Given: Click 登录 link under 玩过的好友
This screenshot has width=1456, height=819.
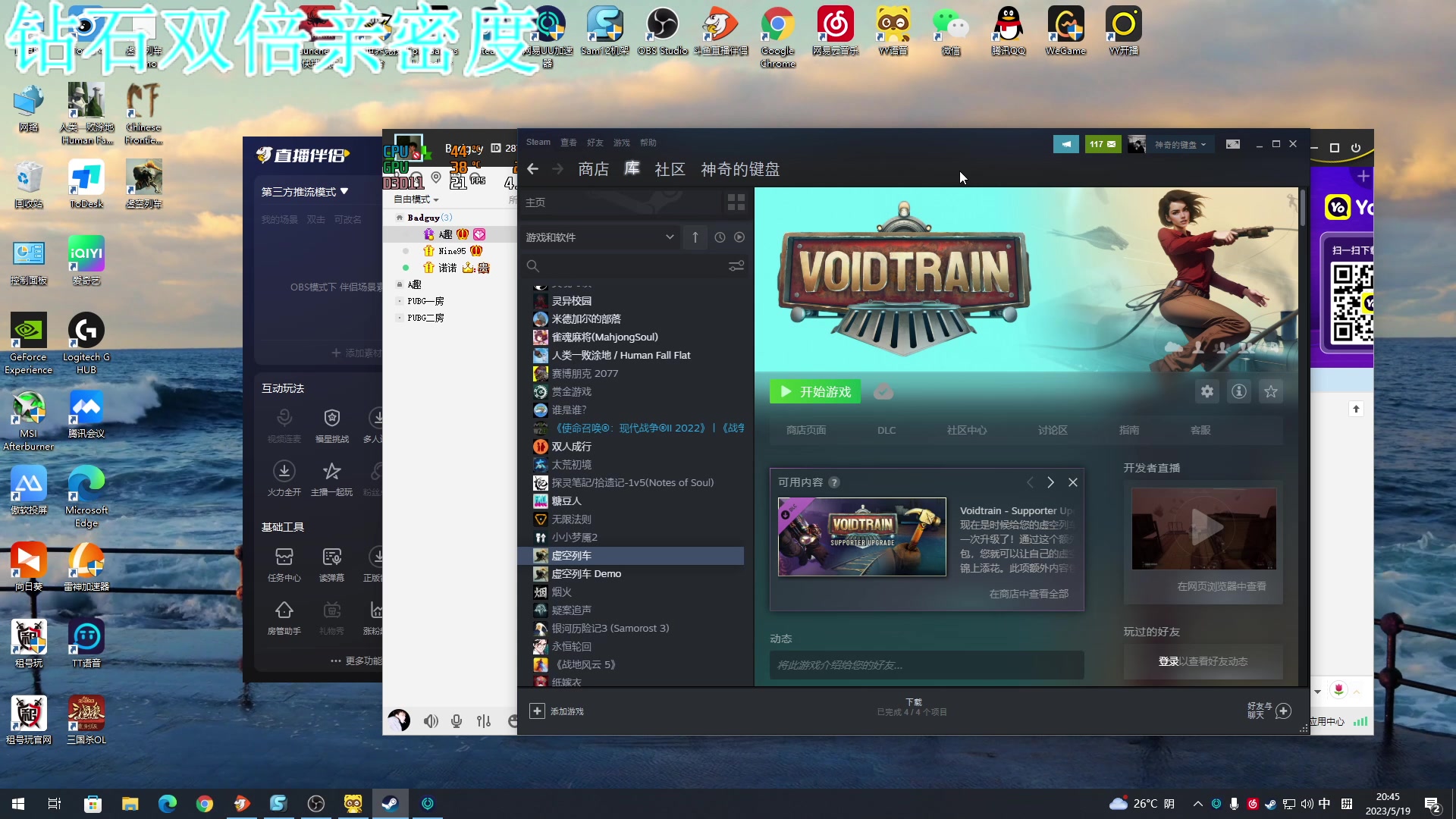Looking at the screenshot, I should [1169, 661].
